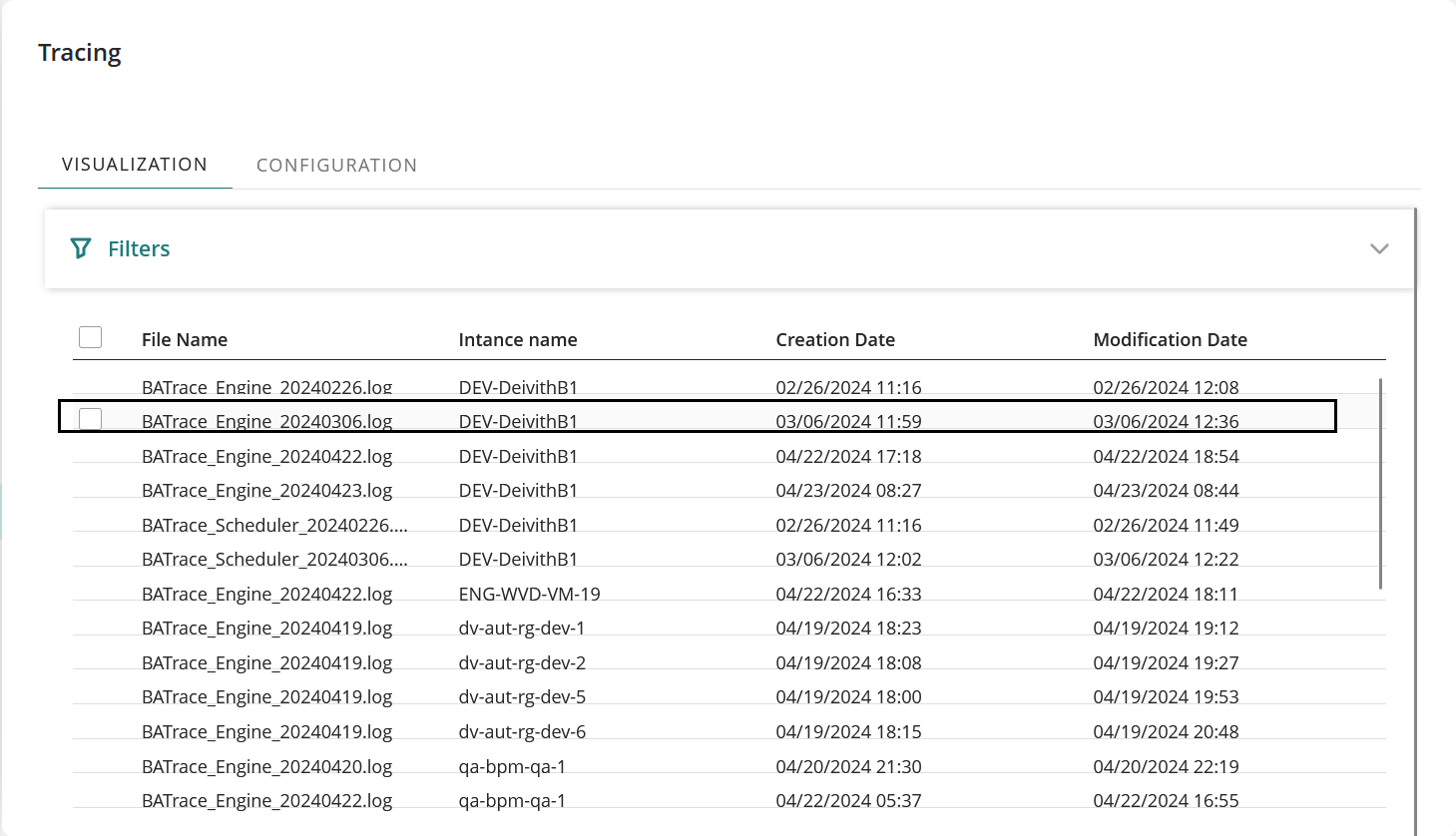Click creation date 04/22/2024 05:37
Image resolution: width=1456 pixels, height=836 pixels.
point(849,800)
